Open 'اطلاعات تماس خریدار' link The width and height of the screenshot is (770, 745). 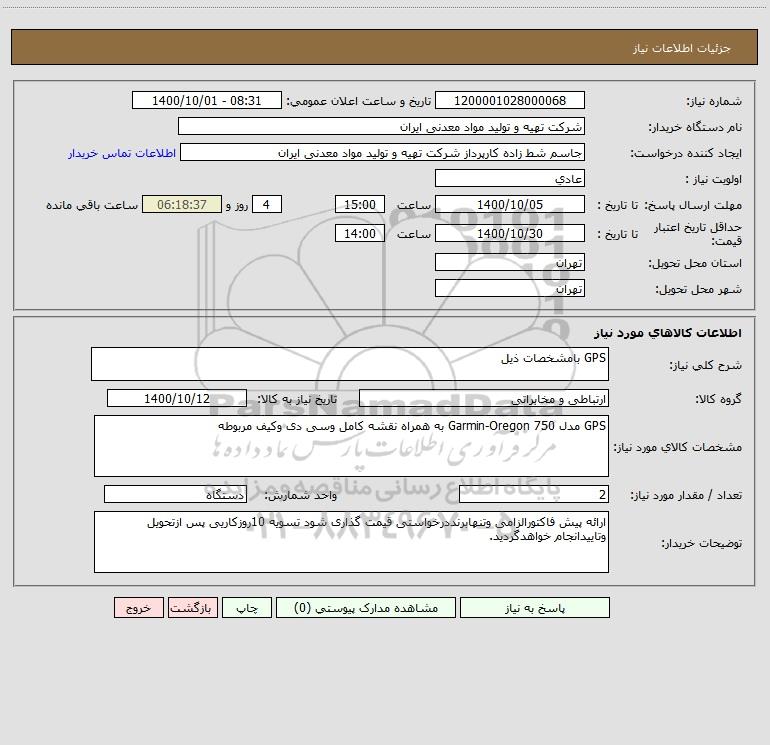pos(122,153)
